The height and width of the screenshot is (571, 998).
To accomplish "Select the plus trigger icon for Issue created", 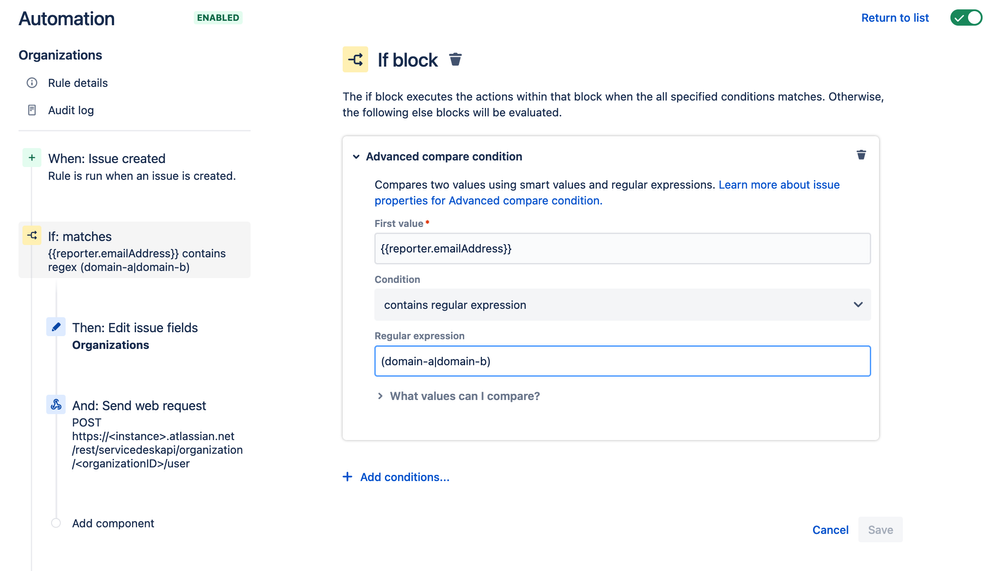I will click(x=32, y=158).
